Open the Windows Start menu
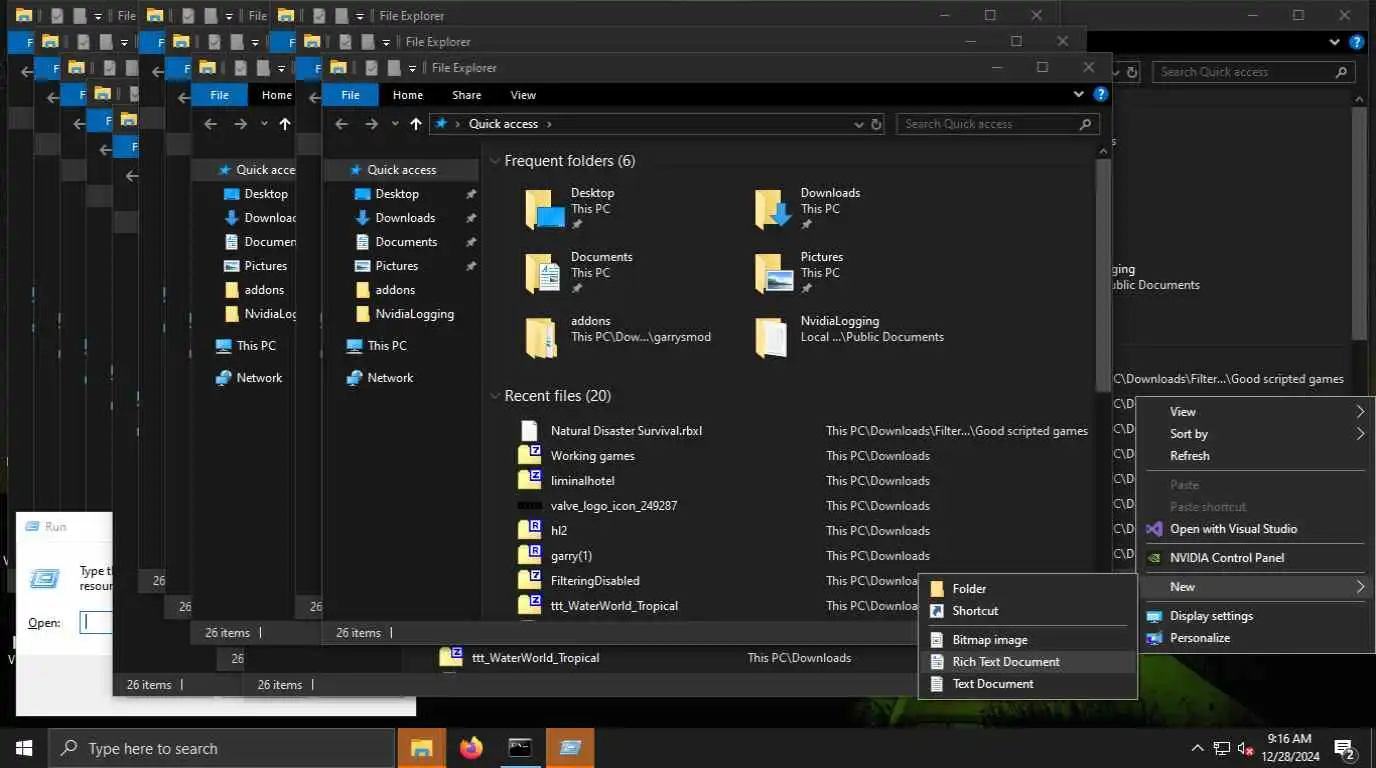 [x=24, y=748]
